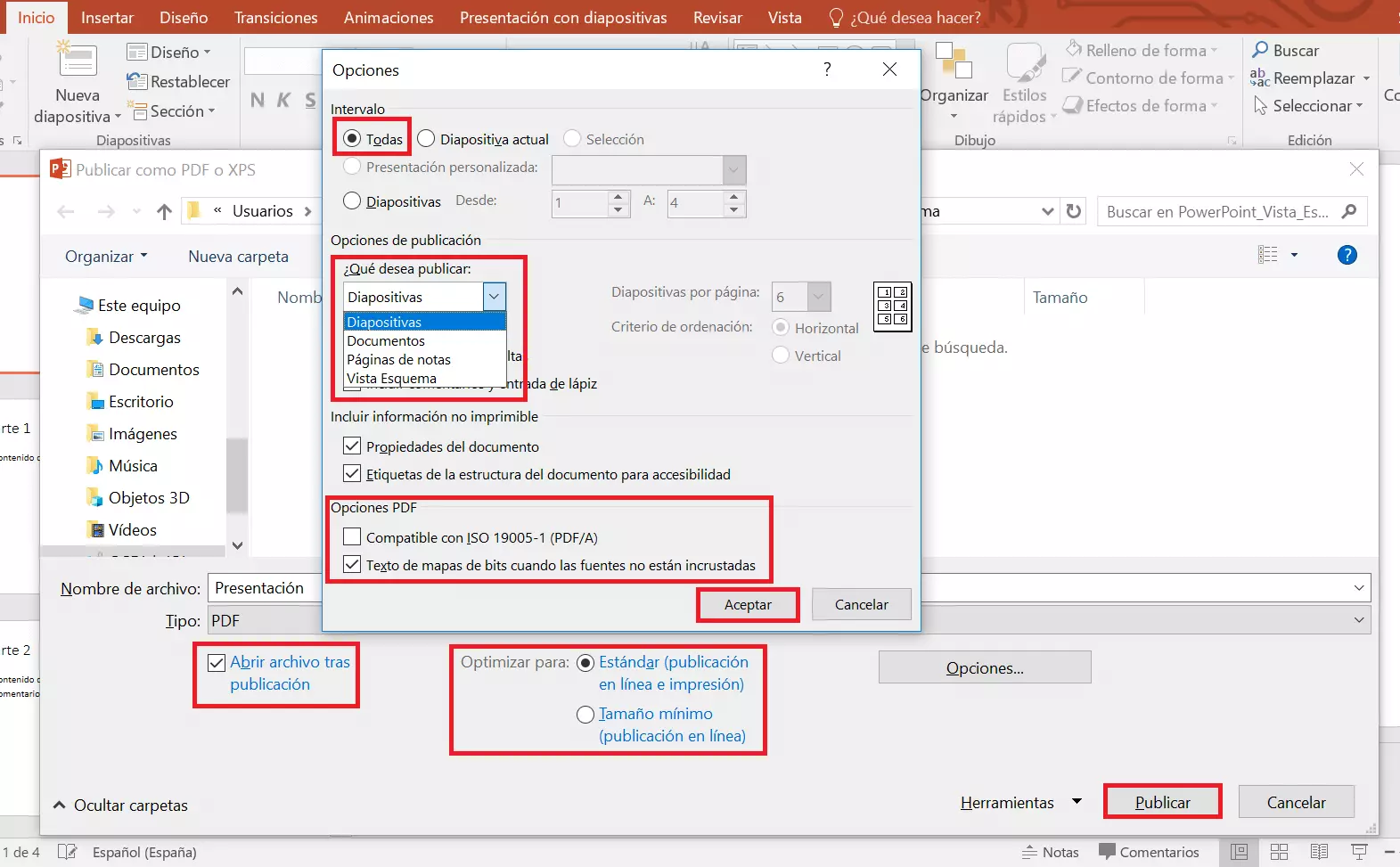Enable Compatible con ISO 19005-1 (PDF/A)
This screenshot has width=1400, height=867.
(352, 536)
